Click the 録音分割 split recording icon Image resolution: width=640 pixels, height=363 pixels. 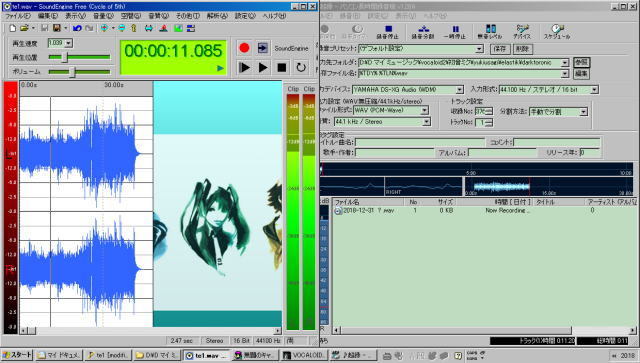[x=423, y=32]
